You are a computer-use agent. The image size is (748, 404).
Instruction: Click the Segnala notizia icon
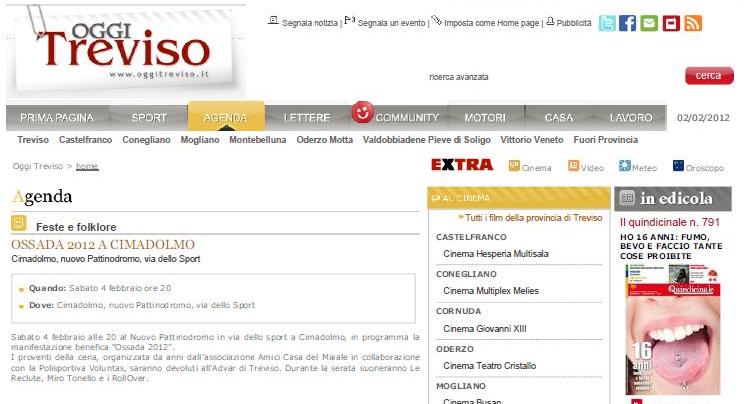coord(273,20)
